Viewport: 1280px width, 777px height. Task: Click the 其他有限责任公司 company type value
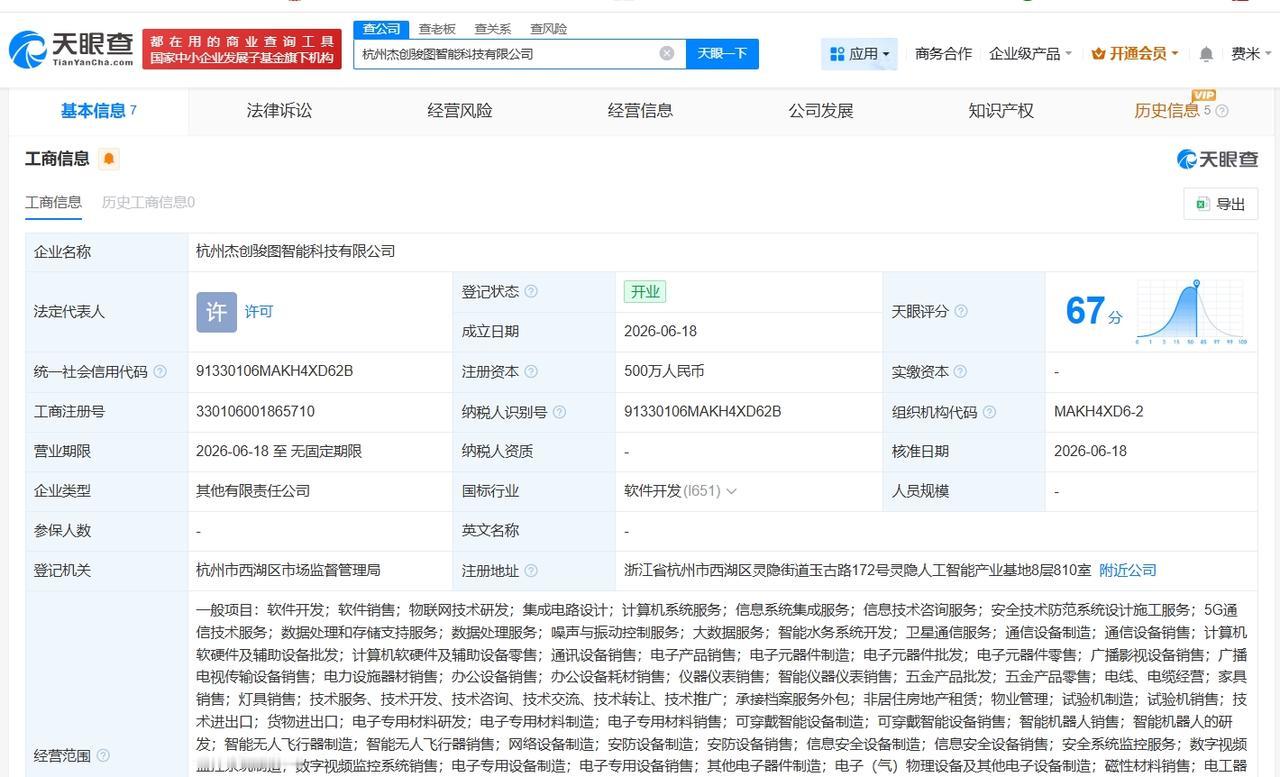tap(253, 491)
